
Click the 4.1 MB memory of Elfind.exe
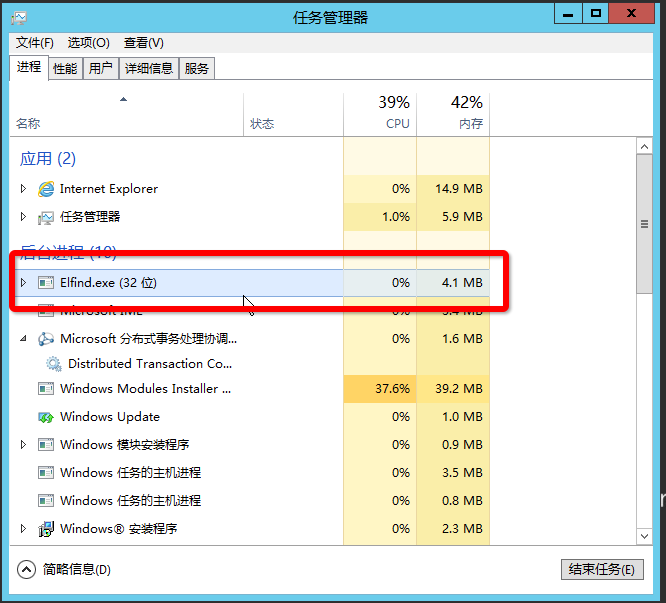tap(462, 283)
